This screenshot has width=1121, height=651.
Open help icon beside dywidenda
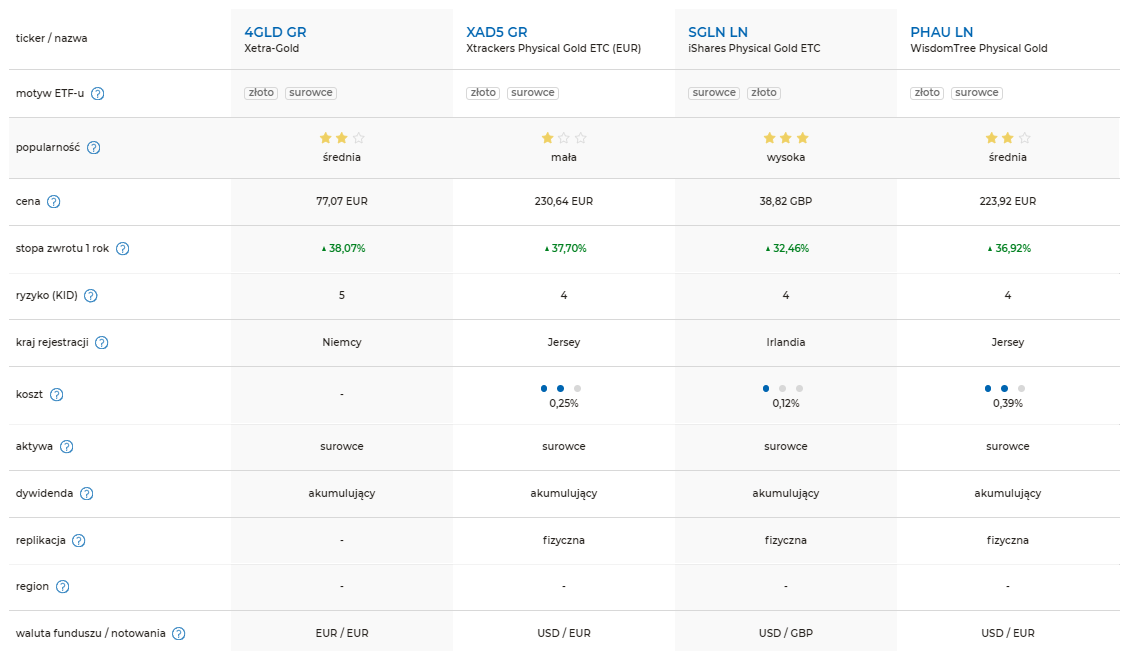[87, 494]
